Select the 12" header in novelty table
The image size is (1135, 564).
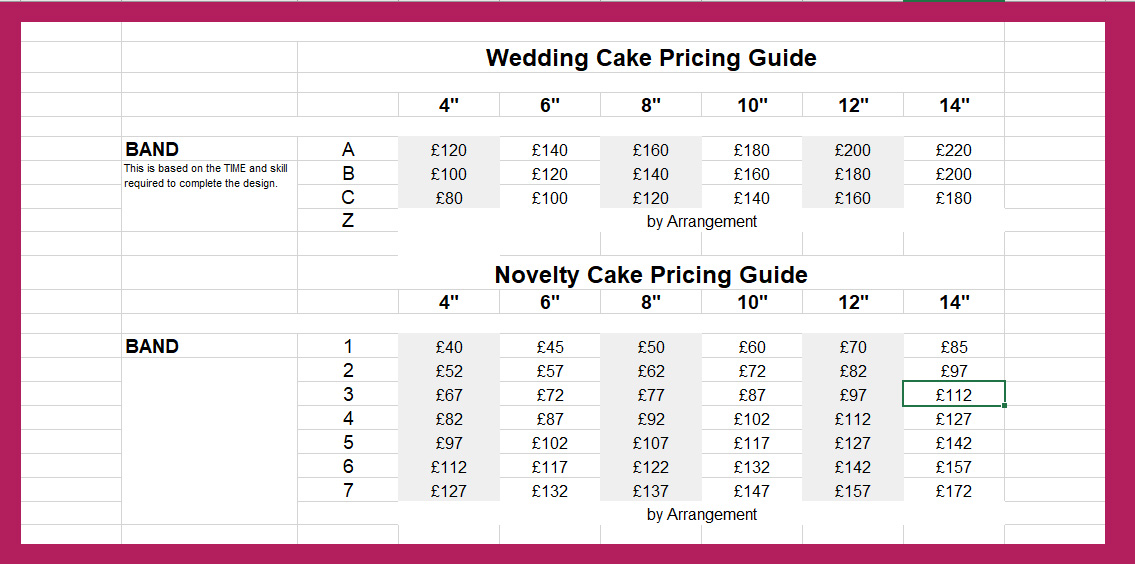(852, 302)
